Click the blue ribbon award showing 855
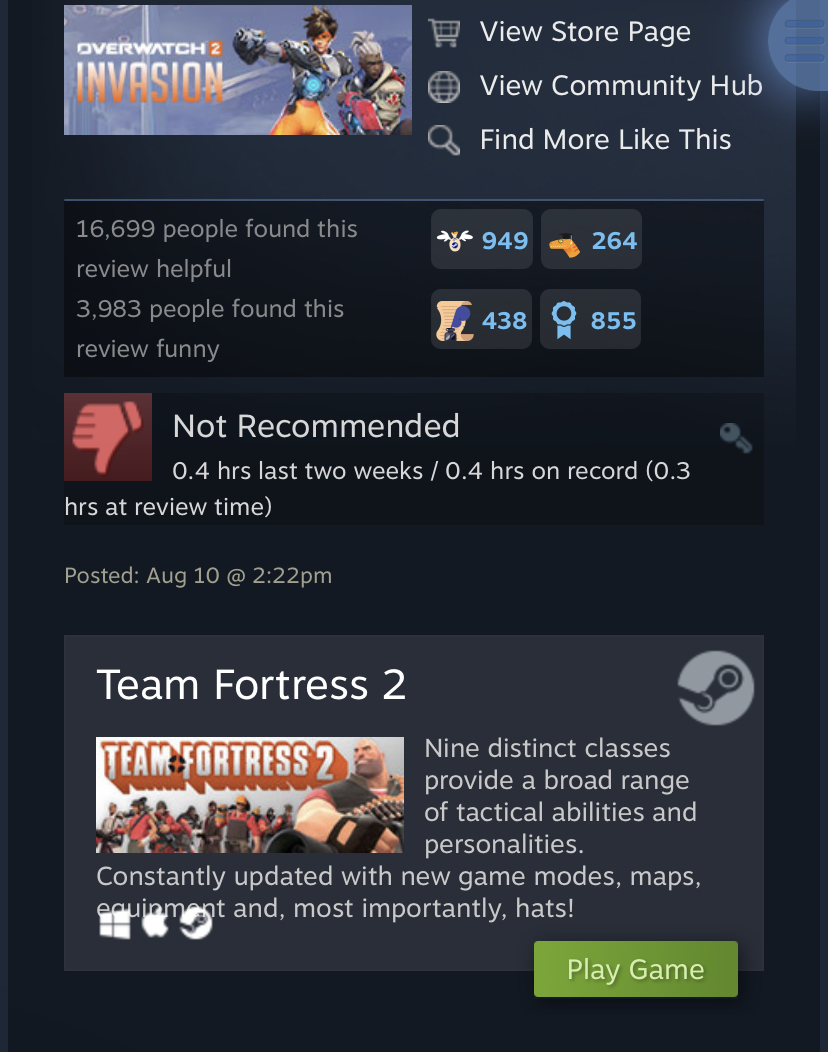This screenshot has height=1052, width=828. click(x=590, y=319)
